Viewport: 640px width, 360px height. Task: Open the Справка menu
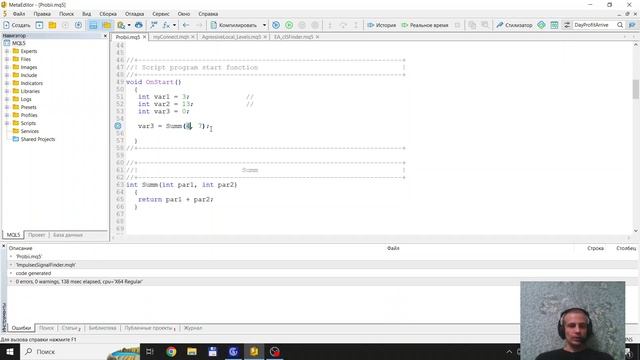(208, 14)
